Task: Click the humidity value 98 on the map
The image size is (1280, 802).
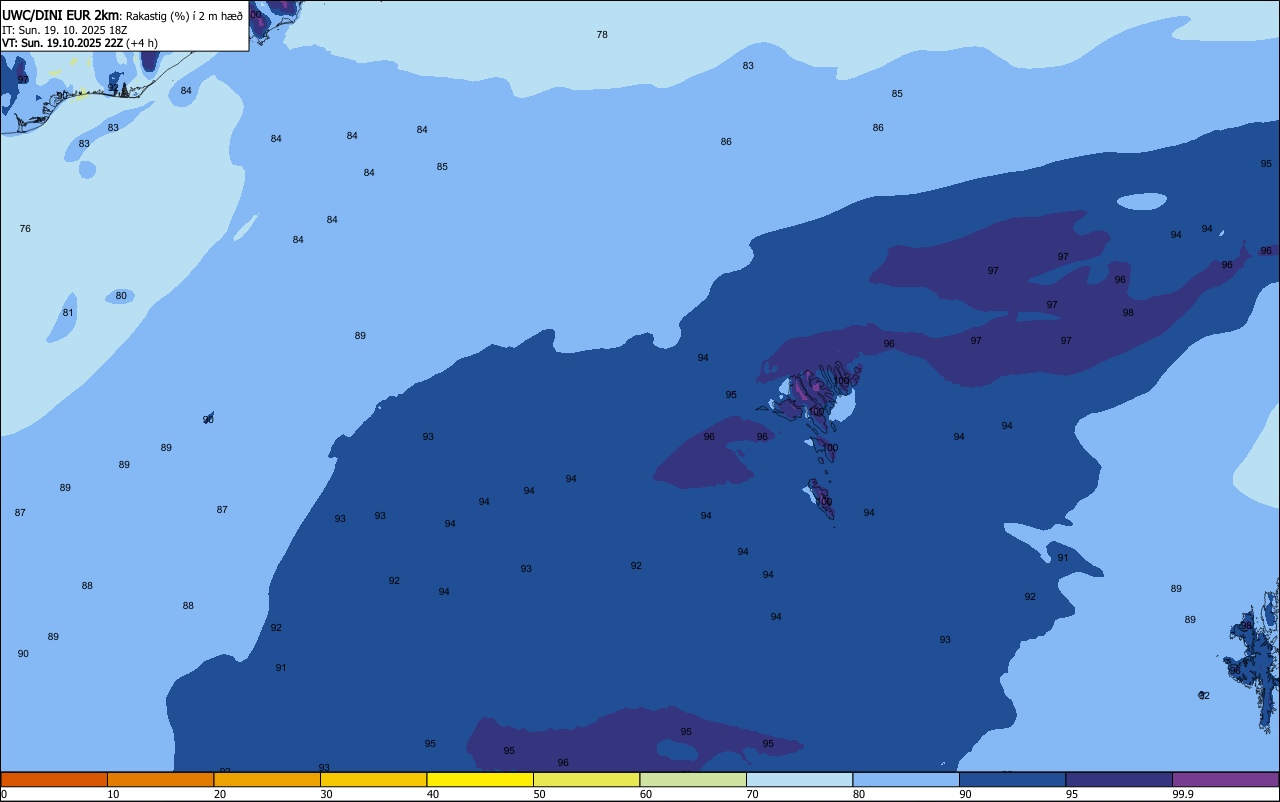Action: click(x=1128, y=313)
